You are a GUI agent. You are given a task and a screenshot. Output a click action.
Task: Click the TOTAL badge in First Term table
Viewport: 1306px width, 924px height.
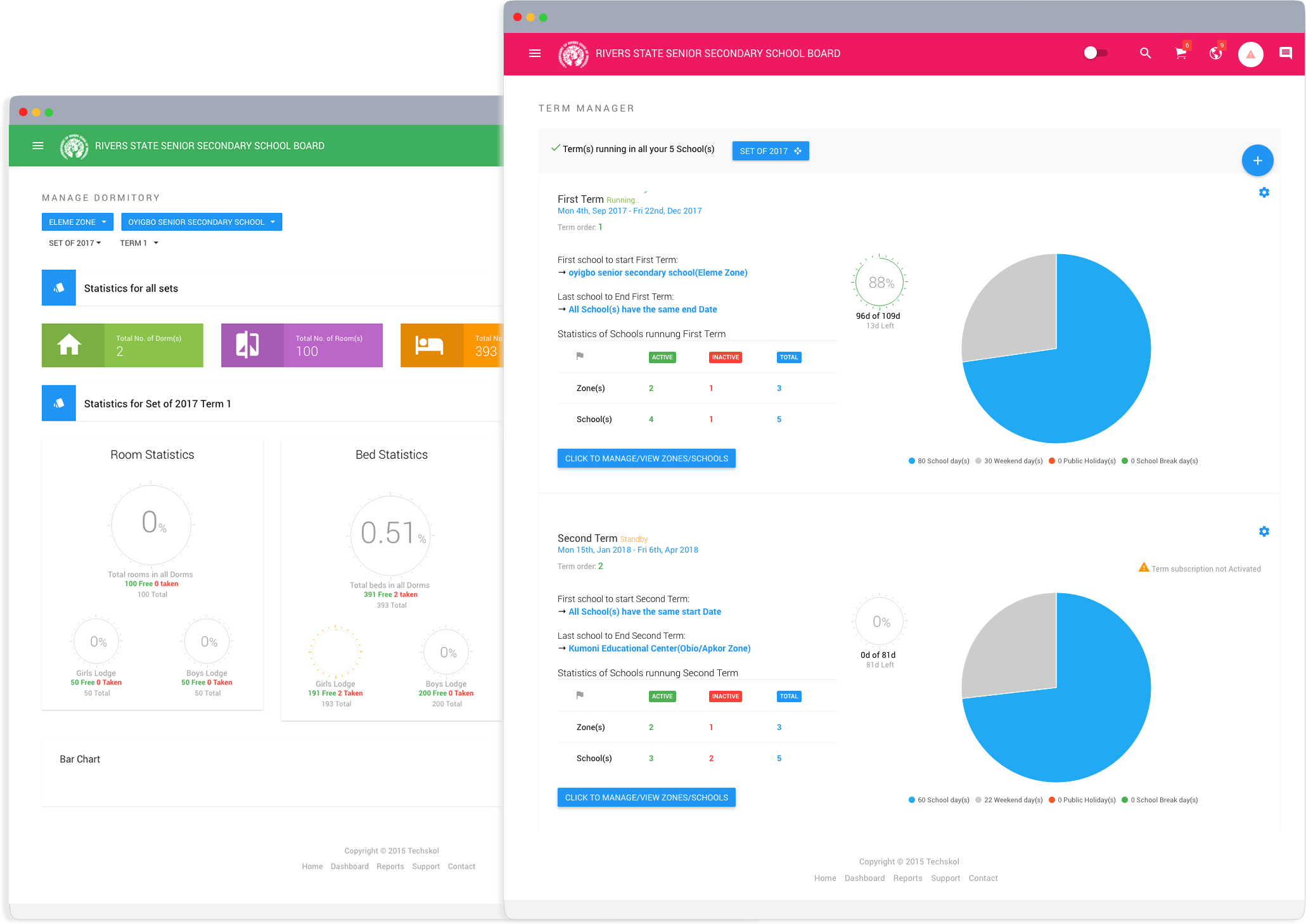[788, 357]
